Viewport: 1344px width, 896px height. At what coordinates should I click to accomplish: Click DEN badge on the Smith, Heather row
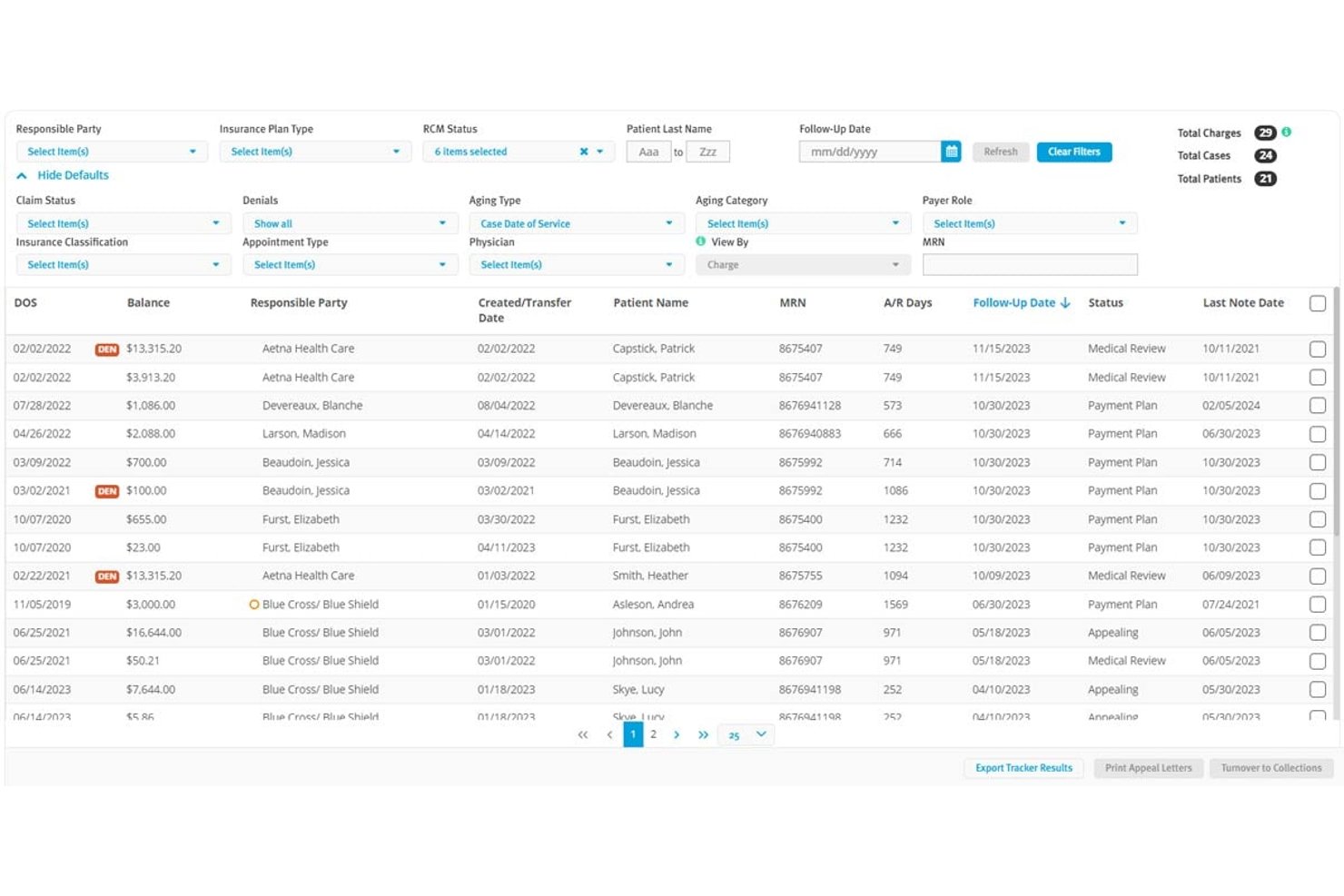pos(107,576)
